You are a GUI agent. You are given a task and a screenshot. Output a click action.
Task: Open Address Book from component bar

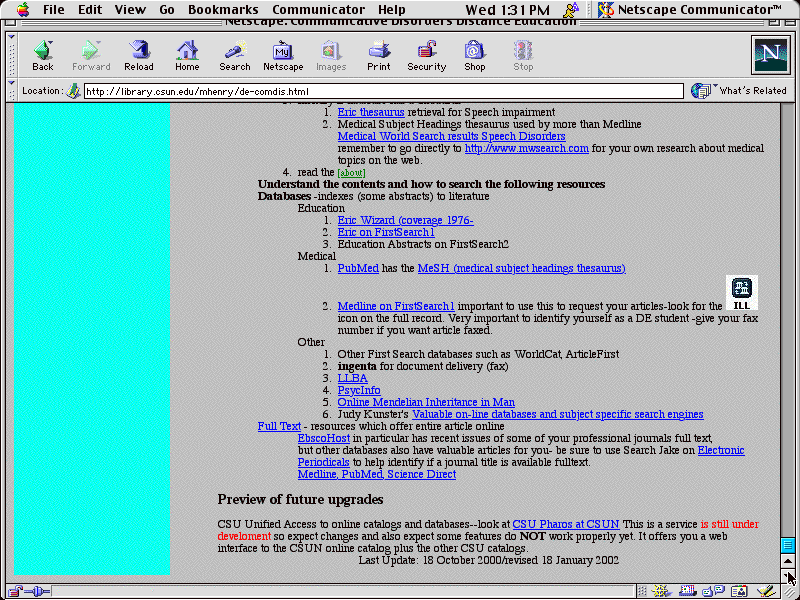[x=739, y=591]
